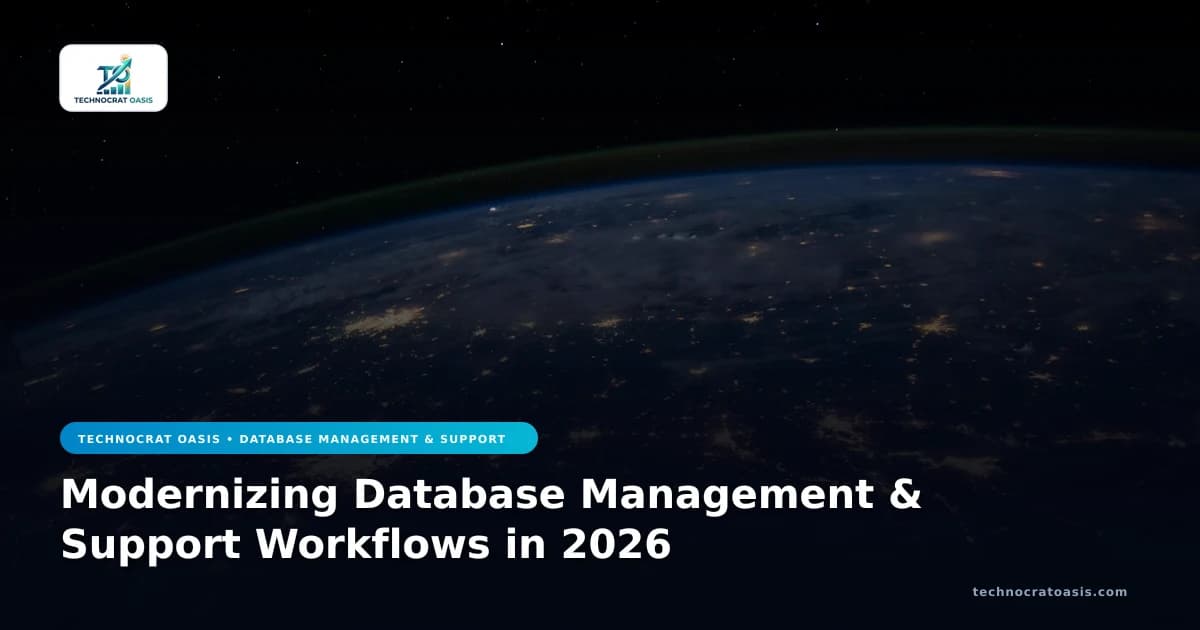Click the Technocrat Oasis logo
Image resolution: width=1200 pixels, height=630 pixels.
(113, 78)
